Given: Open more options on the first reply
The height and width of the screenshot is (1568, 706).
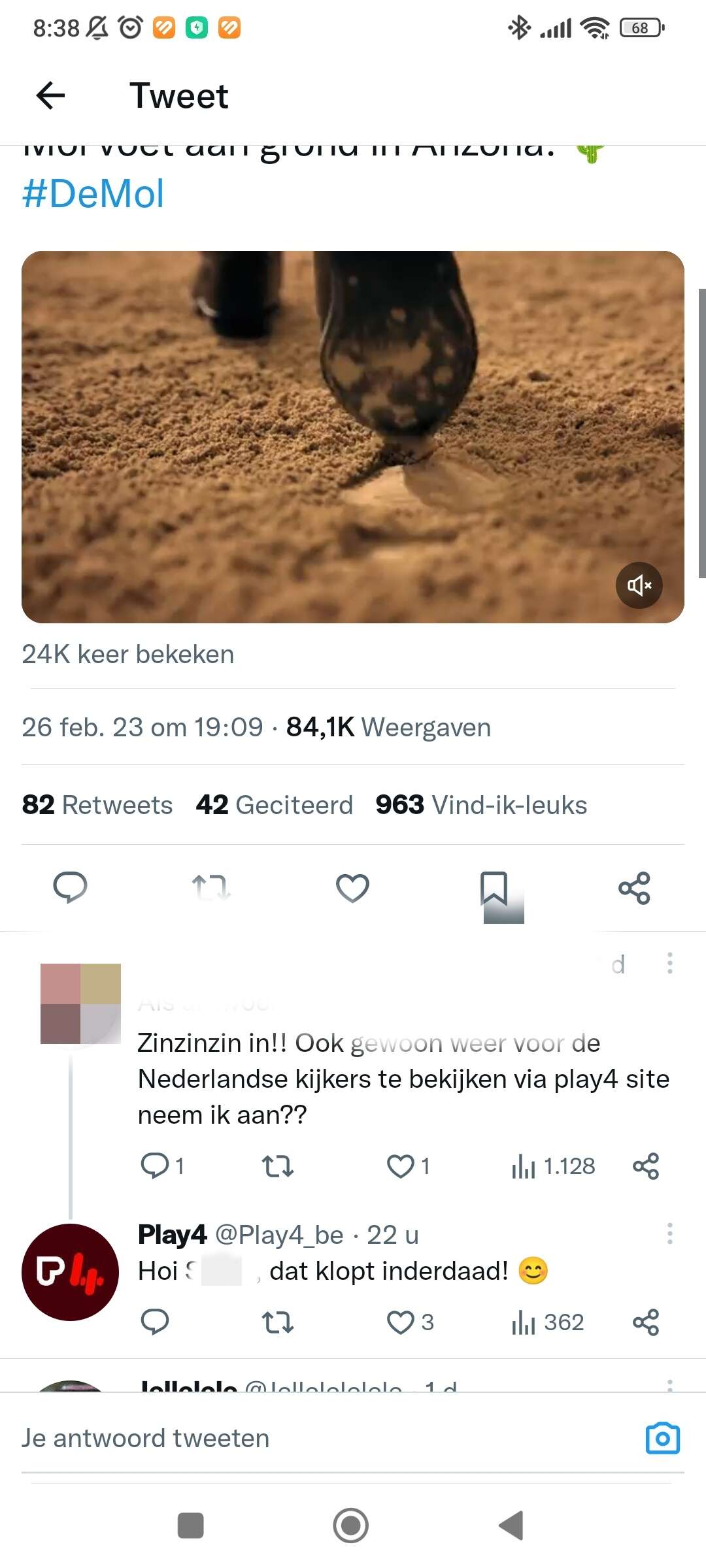Looking at the screenshot, I should tap(669, 963).
